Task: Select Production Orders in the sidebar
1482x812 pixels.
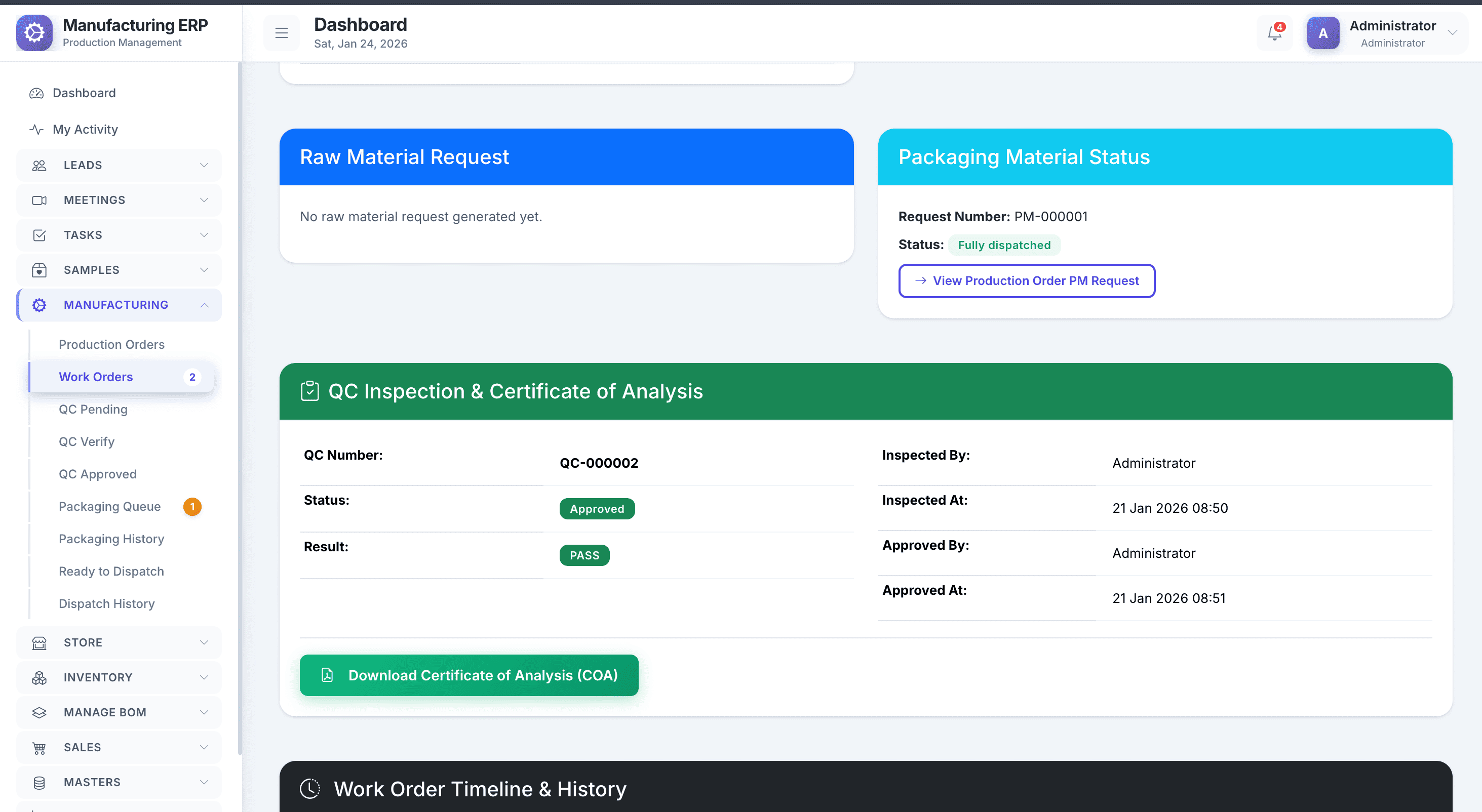Action: 111,344
